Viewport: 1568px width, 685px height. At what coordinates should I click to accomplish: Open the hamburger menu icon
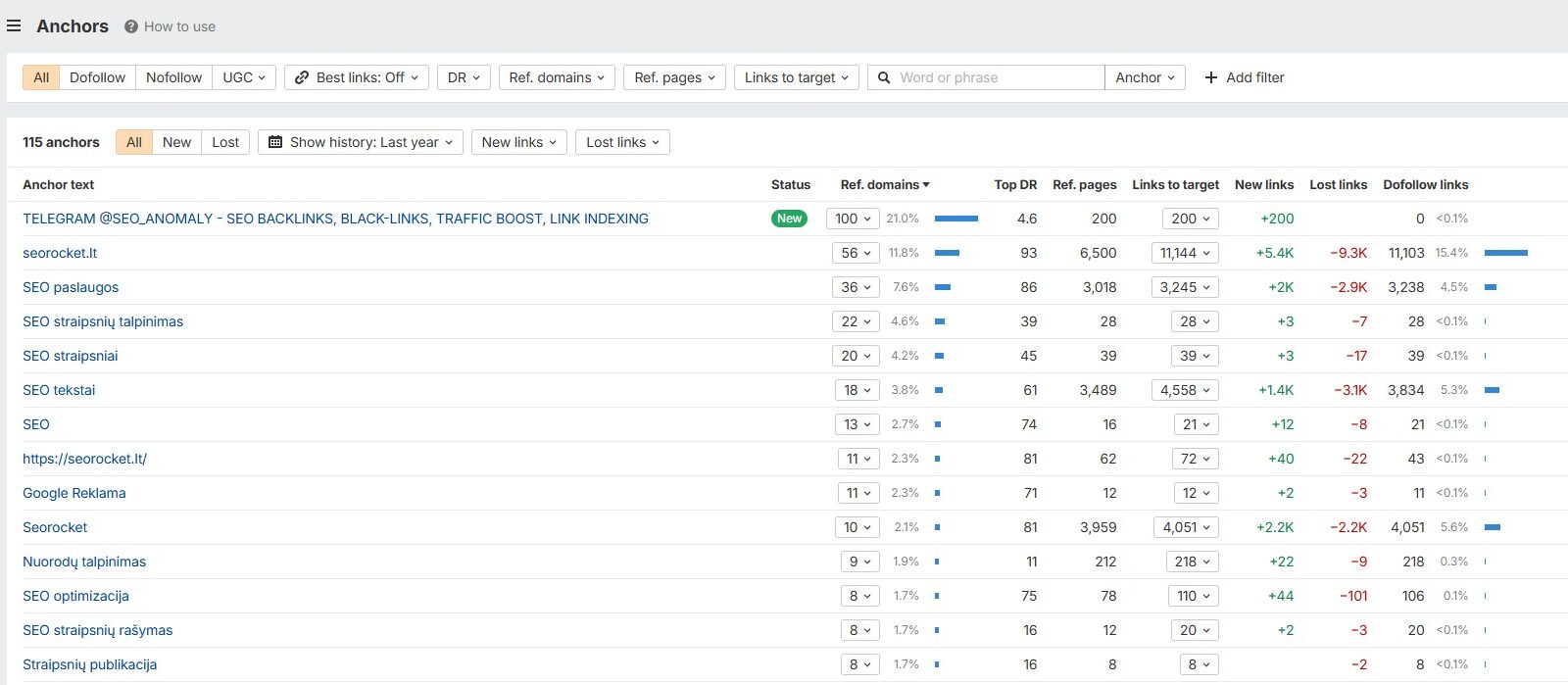[14, 26]
